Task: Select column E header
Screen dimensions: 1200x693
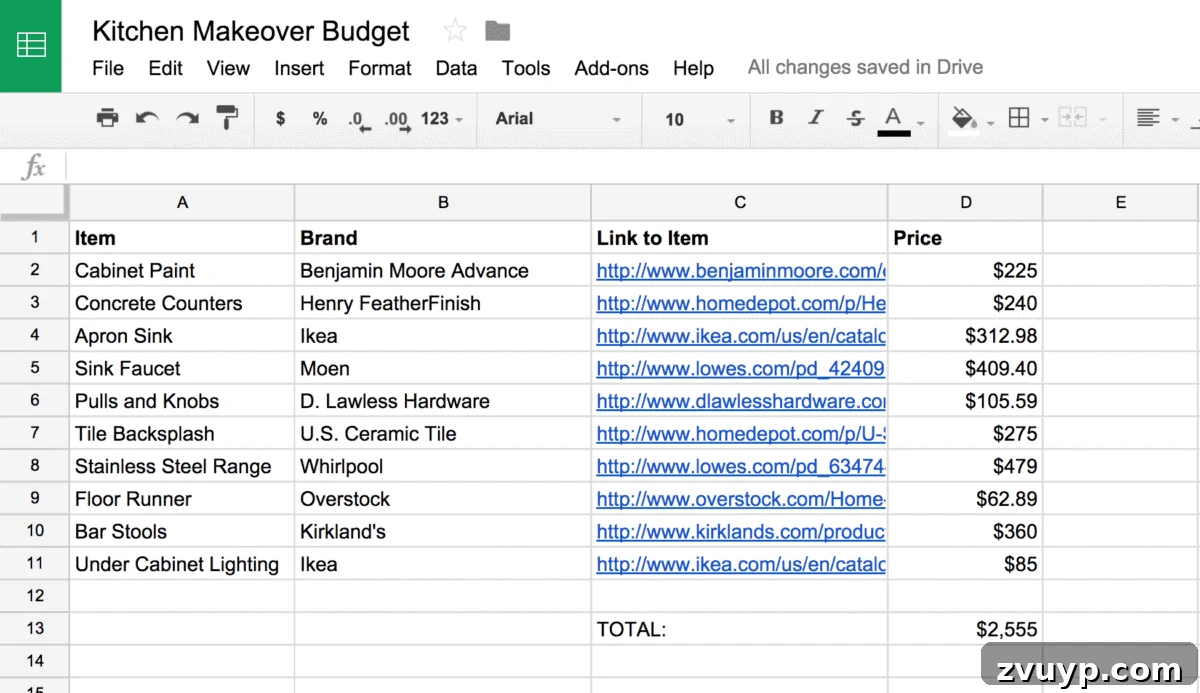Action: [1120, 202]
